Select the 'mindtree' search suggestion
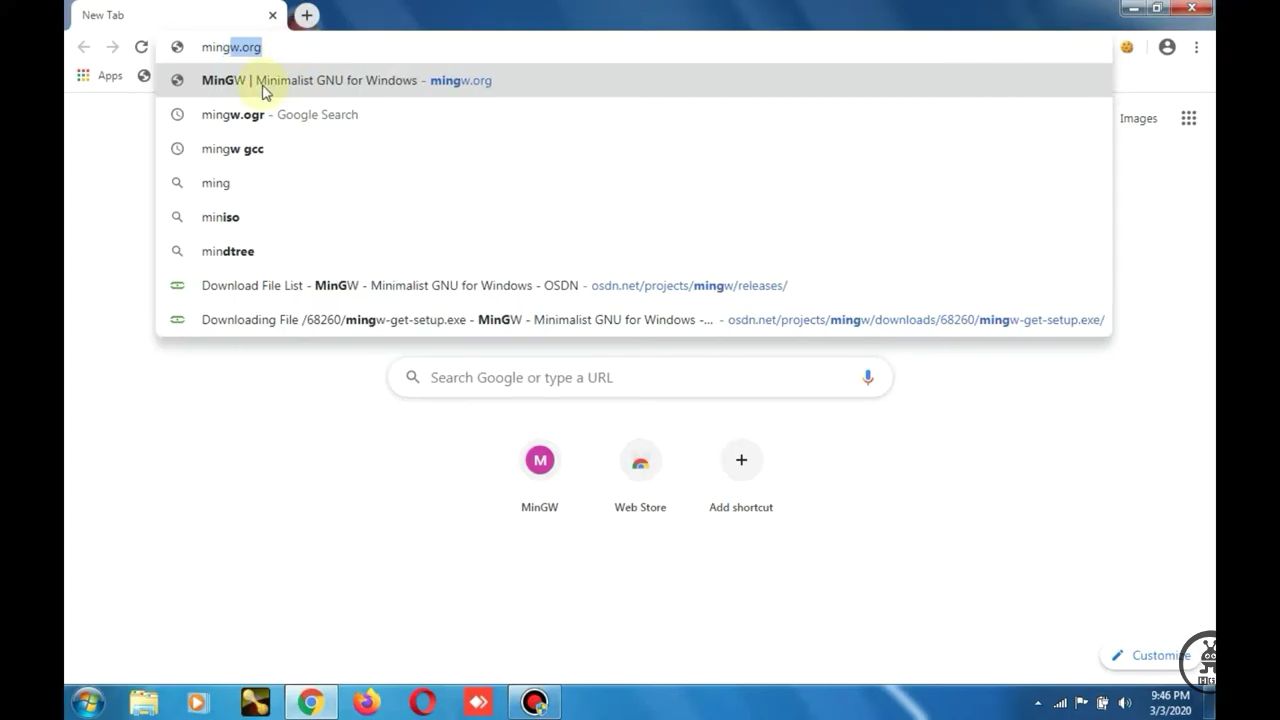This screenshot has height=720, width=1280. [x=634, y=251]
